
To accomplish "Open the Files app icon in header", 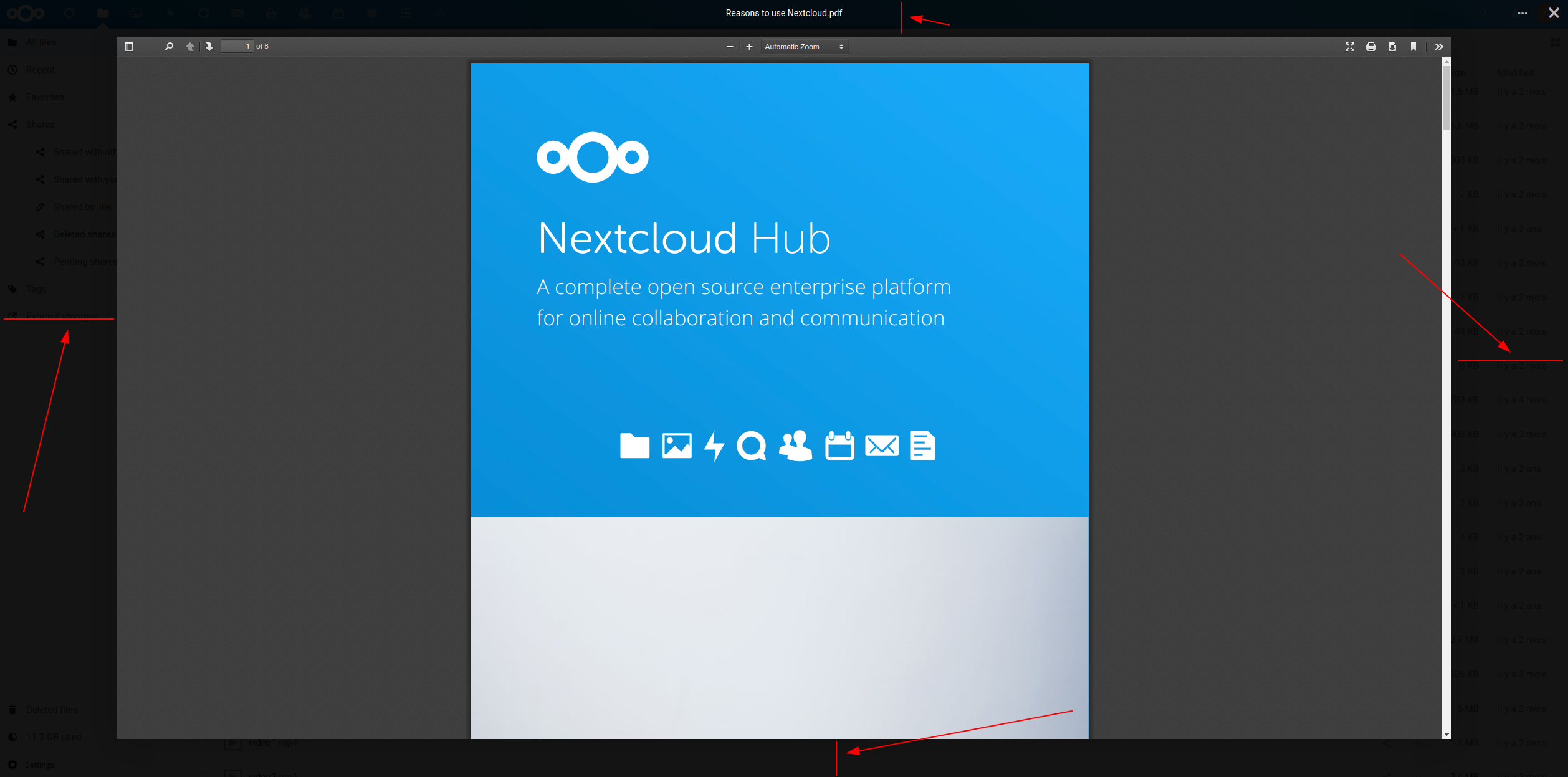I will [103, 13].
